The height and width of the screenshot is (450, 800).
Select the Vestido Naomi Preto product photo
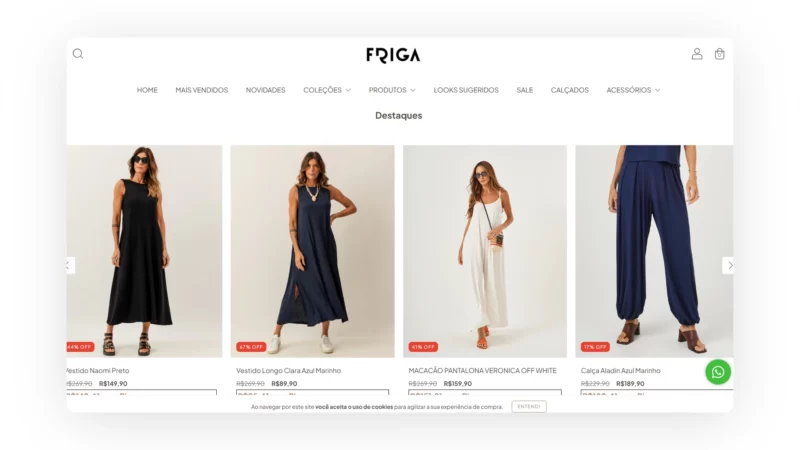pyautogui.click(x=144, y=251)
